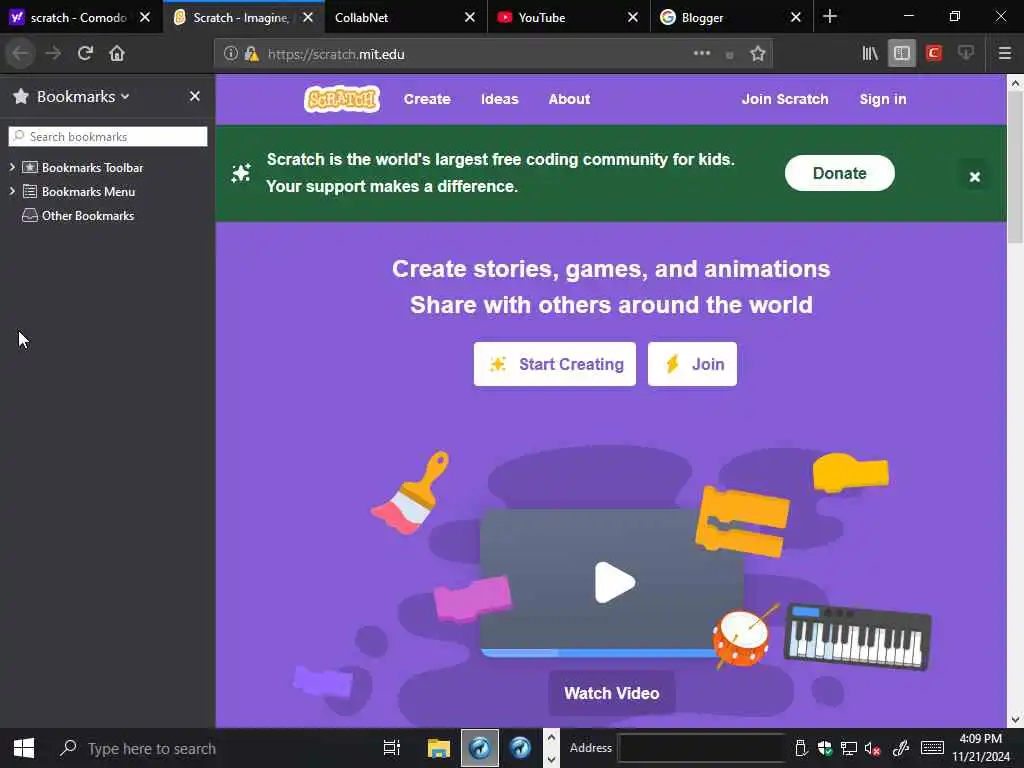Click the scrollbar down arrow
The height and width of the screenshot is (768, 1024).
tap(1015, 720)
